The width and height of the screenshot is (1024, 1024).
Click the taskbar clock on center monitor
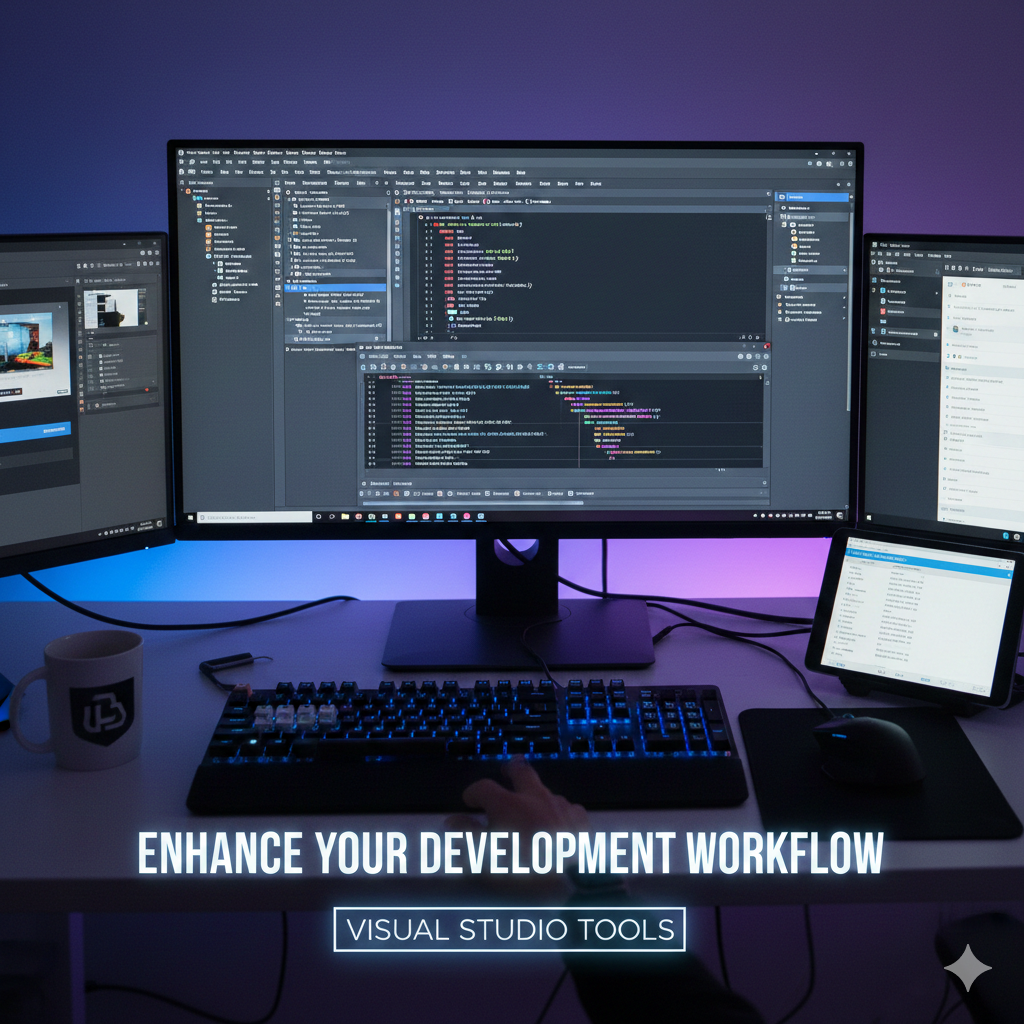click(825, 515)
